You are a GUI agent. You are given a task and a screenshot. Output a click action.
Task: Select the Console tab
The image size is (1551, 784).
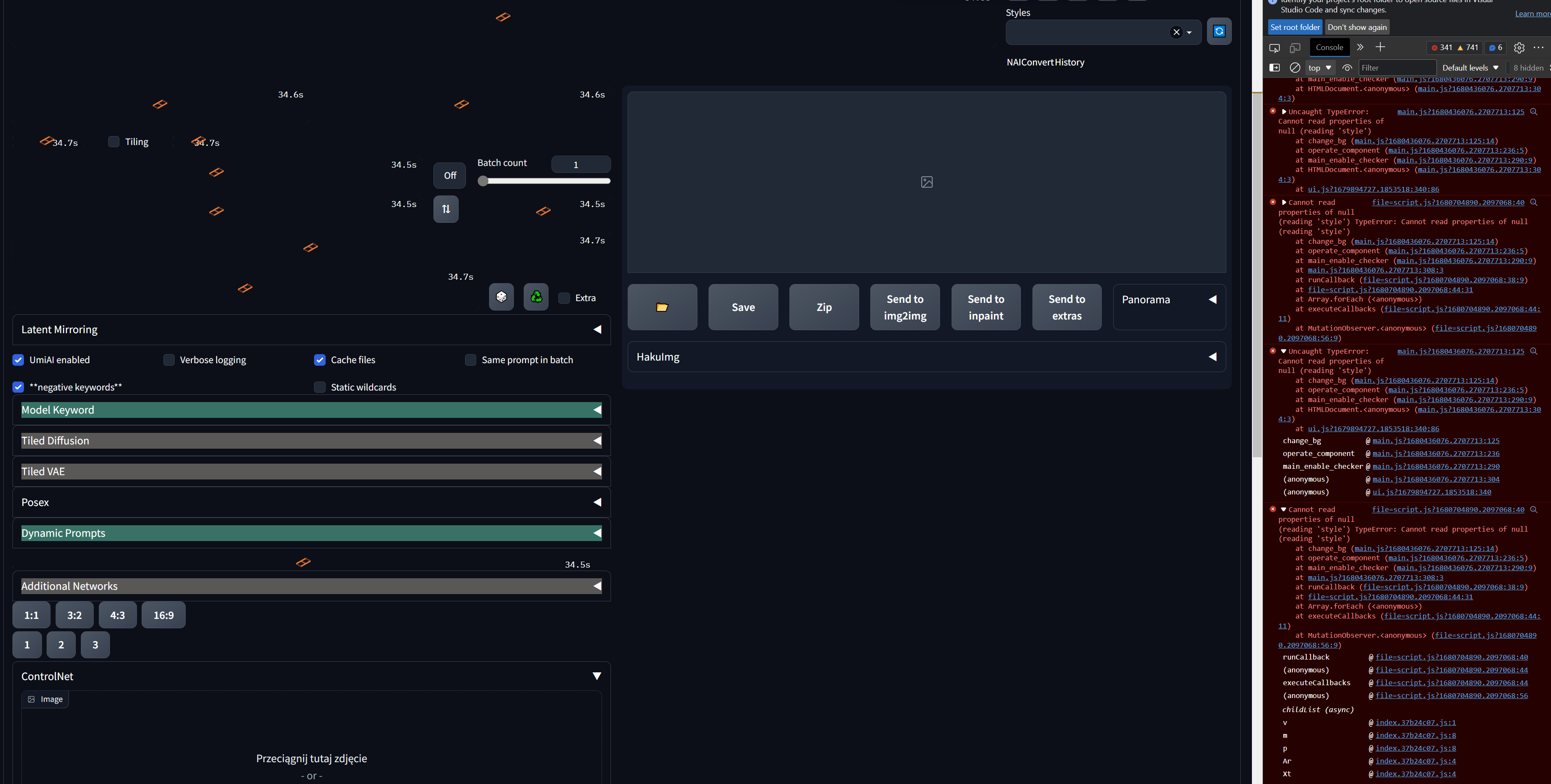(x=1329, y=47)
